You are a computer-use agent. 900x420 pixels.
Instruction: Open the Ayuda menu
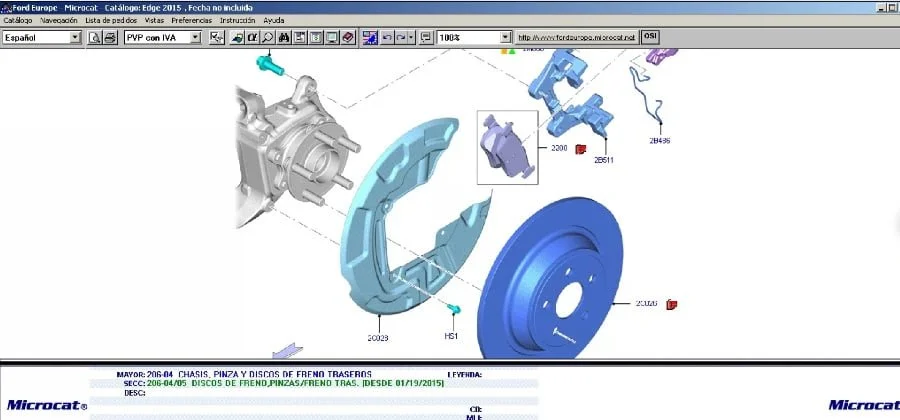click(274, 20)
